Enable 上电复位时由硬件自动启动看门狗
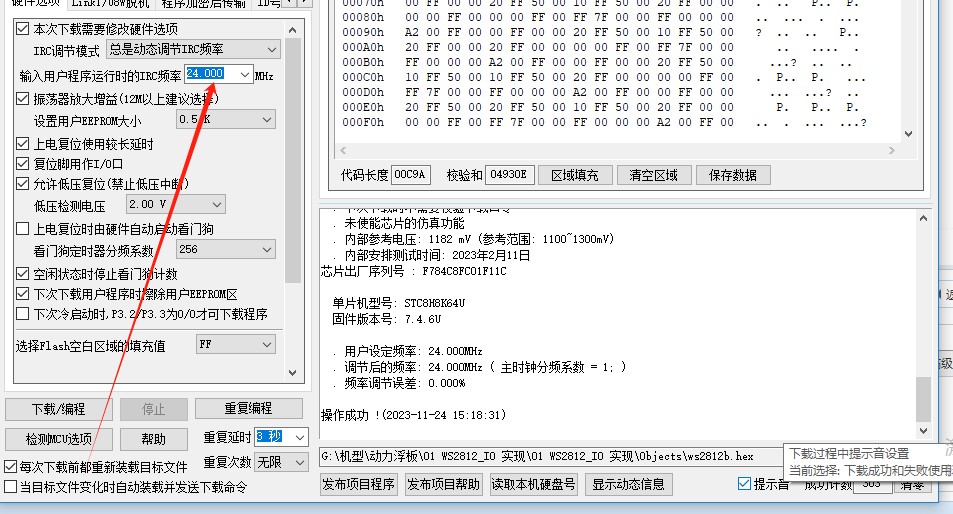The height and width of the screenshot is (514, 953). (22, 229)
